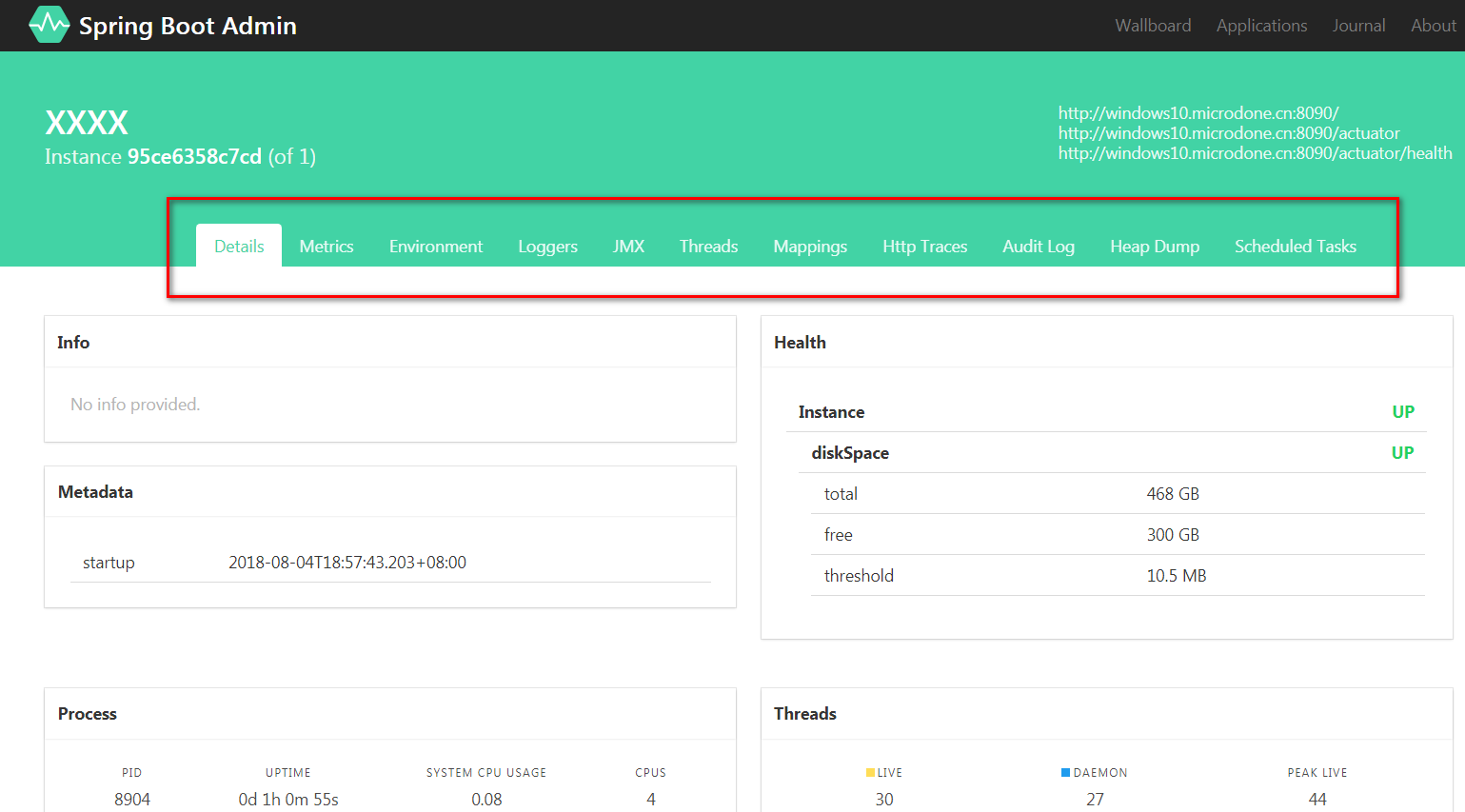This screenshot has height=812, width=1465.
Task: Open the About page
Action: click(1433, 26)
